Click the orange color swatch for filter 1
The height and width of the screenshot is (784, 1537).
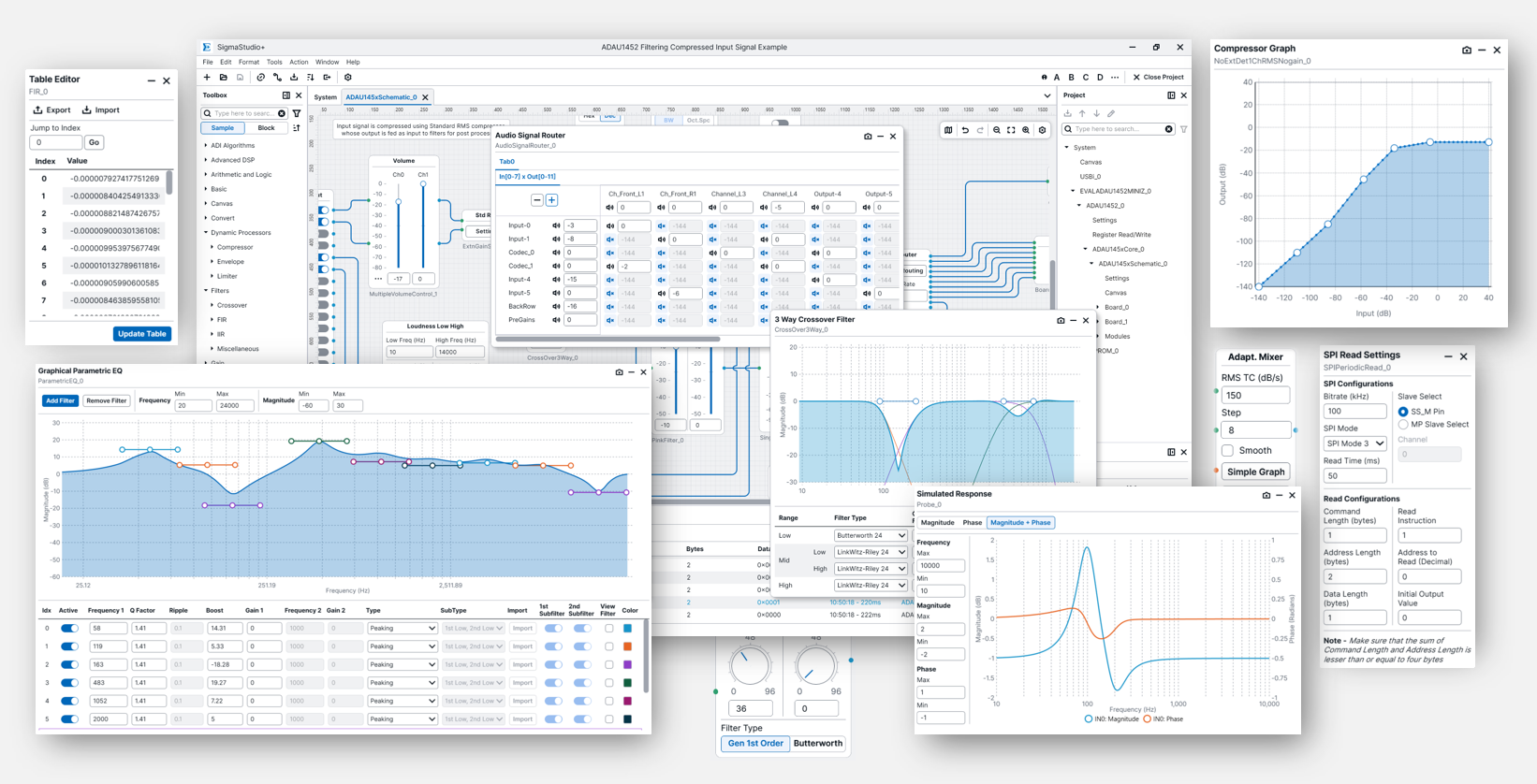(628, 646)
